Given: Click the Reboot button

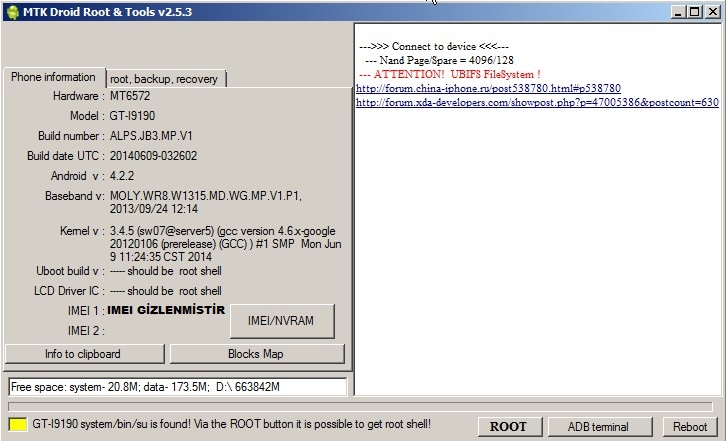Looking at the screenshot, I should 689,427.
